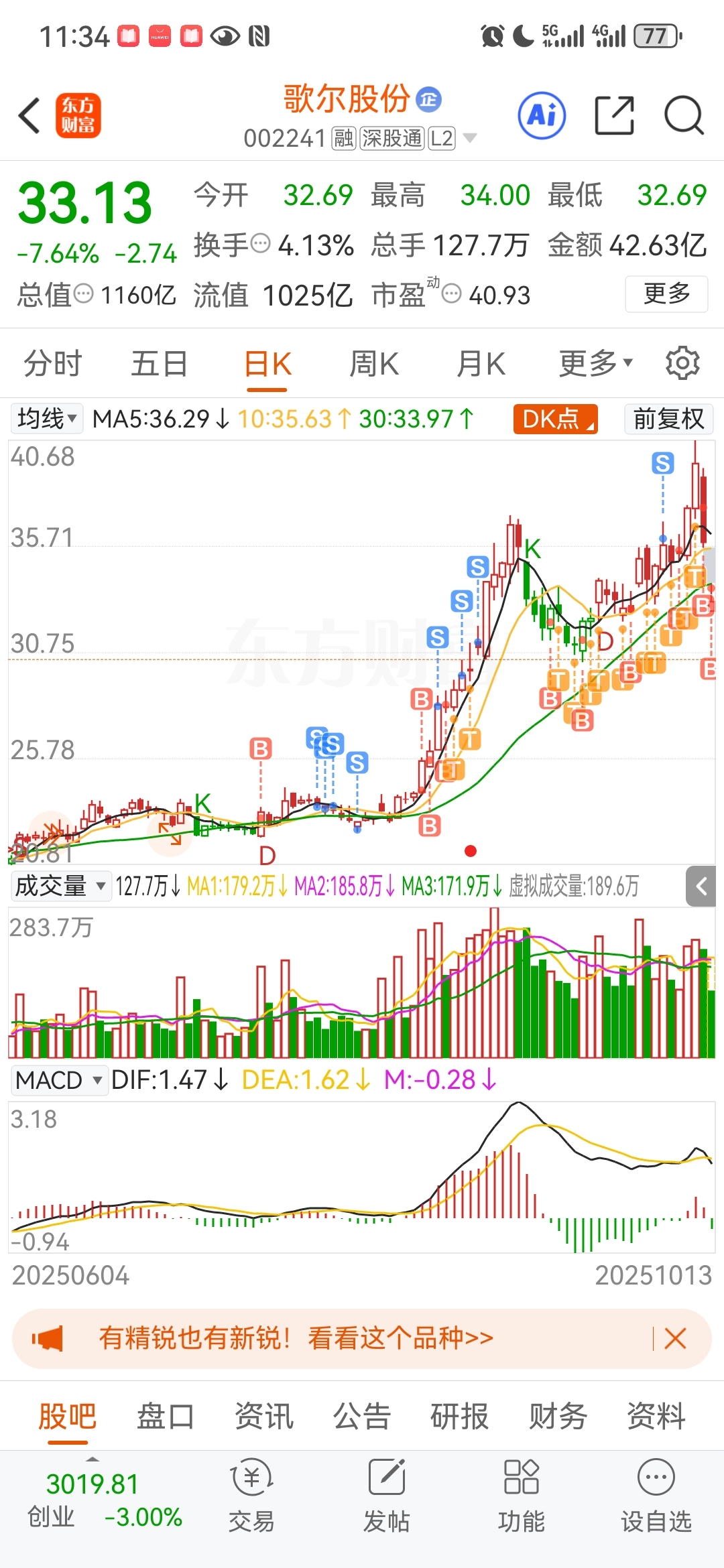Open the 研报 tab
This screenshot has height=1568, width=724.
tap(459, 1417)
